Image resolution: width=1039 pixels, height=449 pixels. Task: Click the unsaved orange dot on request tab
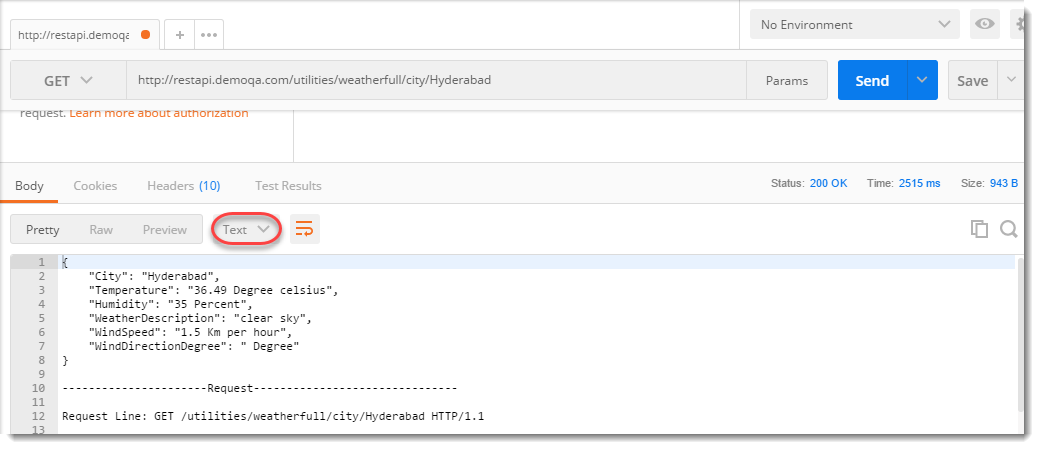click(x=145, y=34)
